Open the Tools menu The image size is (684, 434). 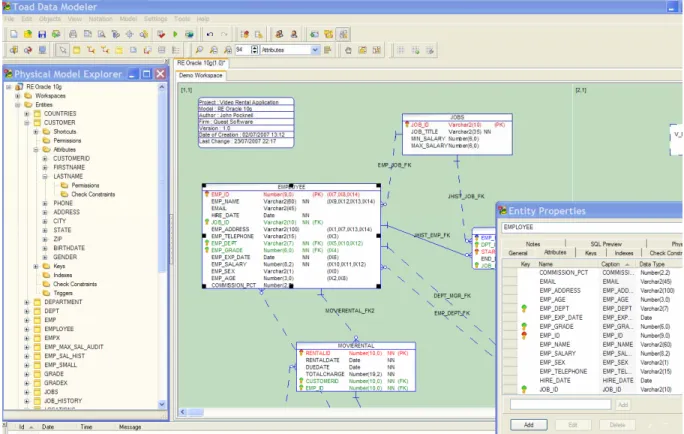182,19
